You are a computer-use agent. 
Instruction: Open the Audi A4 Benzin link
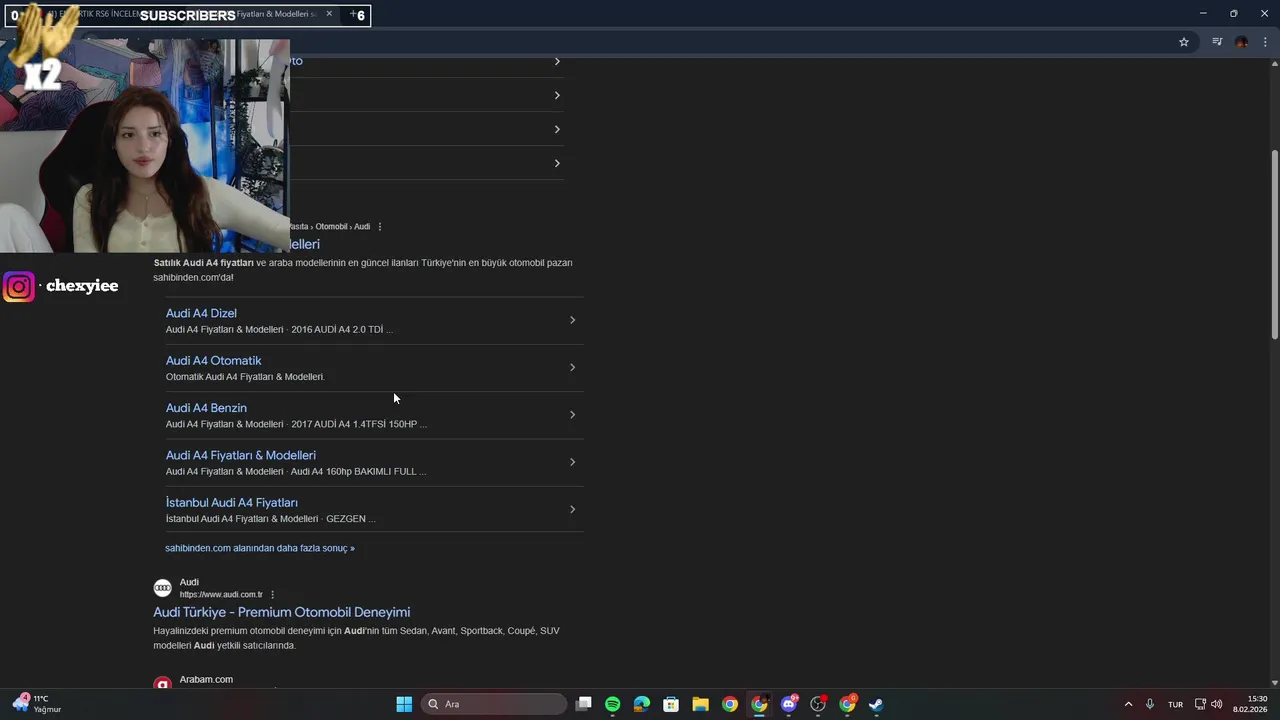206,408
